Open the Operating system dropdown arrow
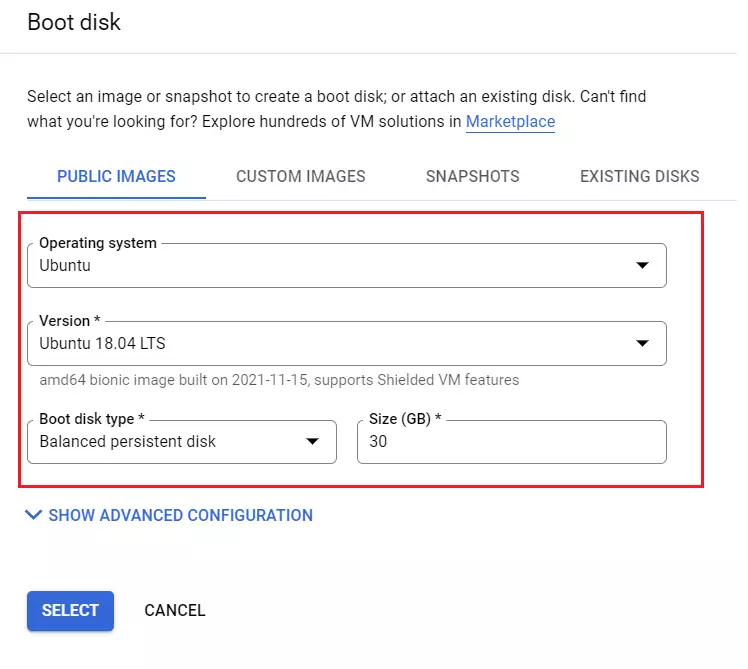Screen dimensions: 748x669 (x=642, y=265)
